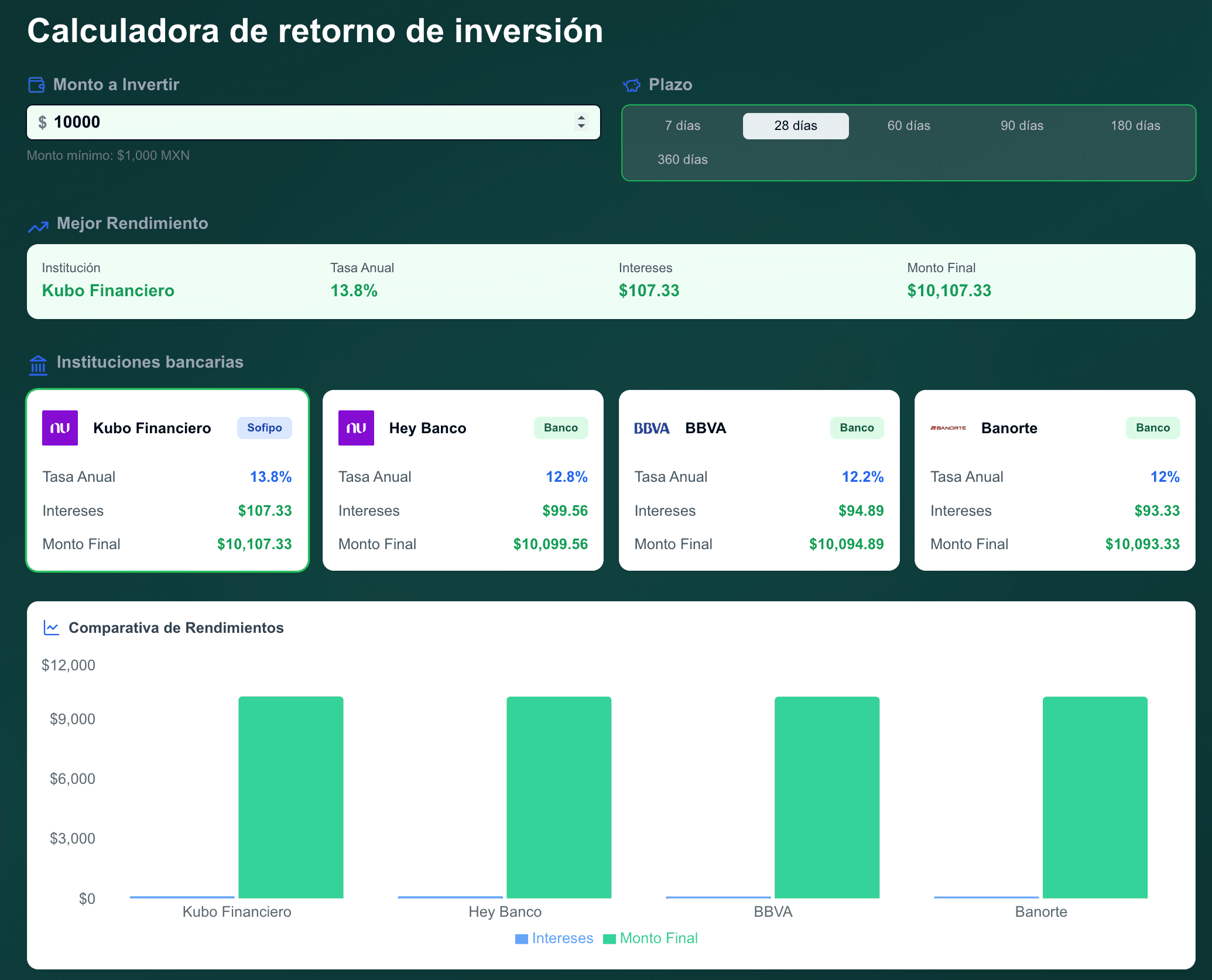The height and width of the screenshot is (980, 1212).
Task: Decrease amount with the stepper down arrow
Action: (581, 126)
